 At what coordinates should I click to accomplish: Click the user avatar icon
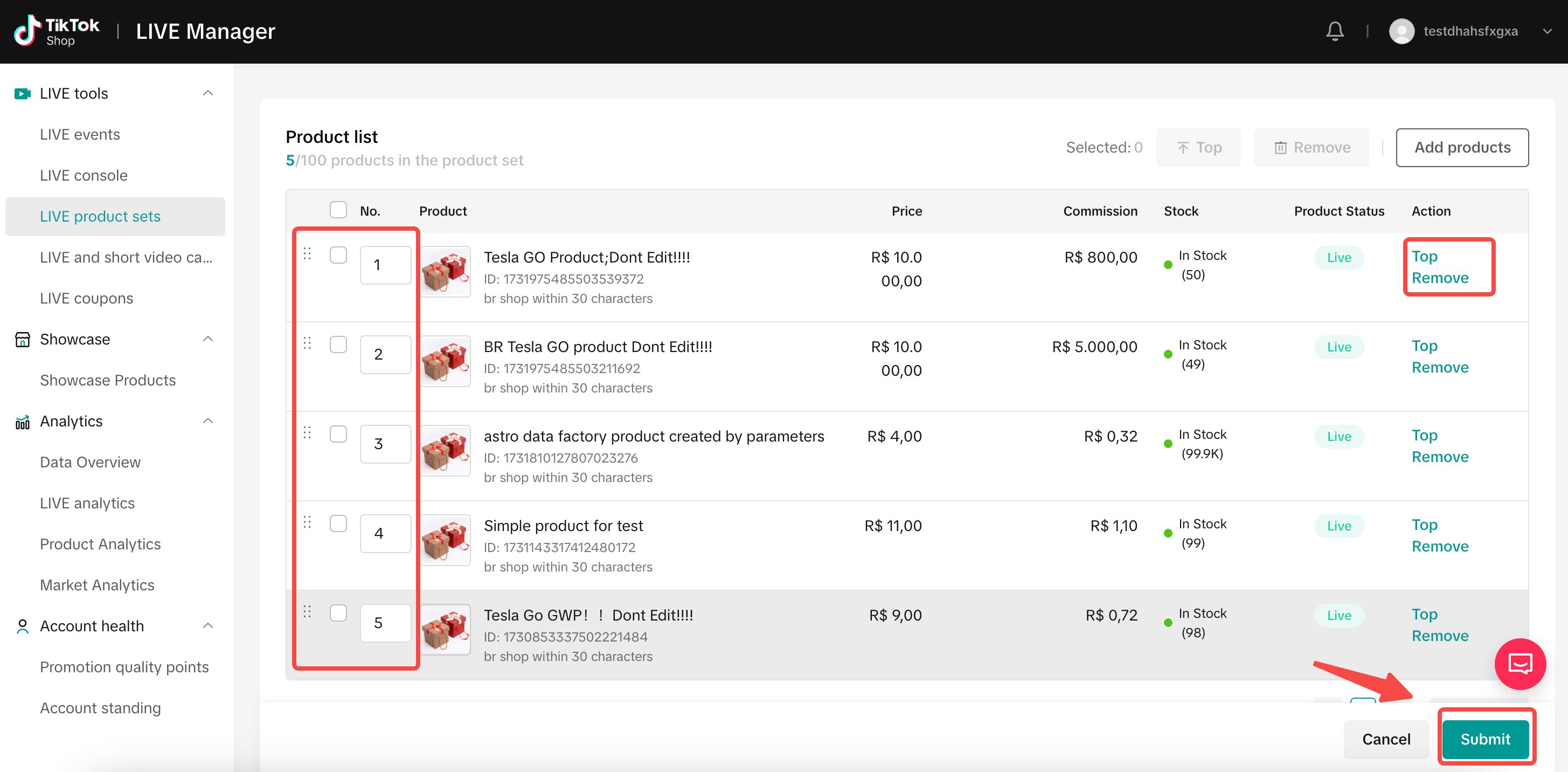[1401, 31]
